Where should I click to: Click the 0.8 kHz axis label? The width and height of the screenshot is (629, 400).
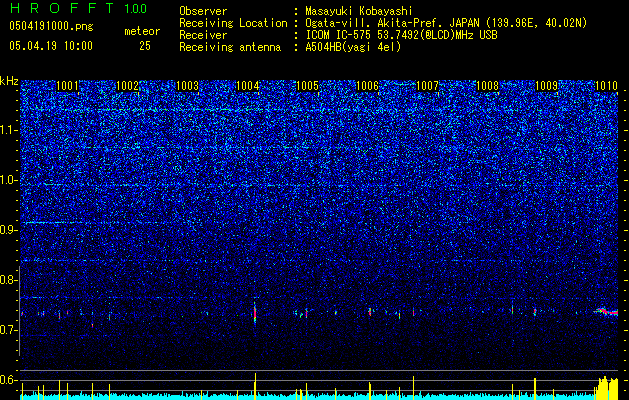pyautogui.click(x=8, y=280)
